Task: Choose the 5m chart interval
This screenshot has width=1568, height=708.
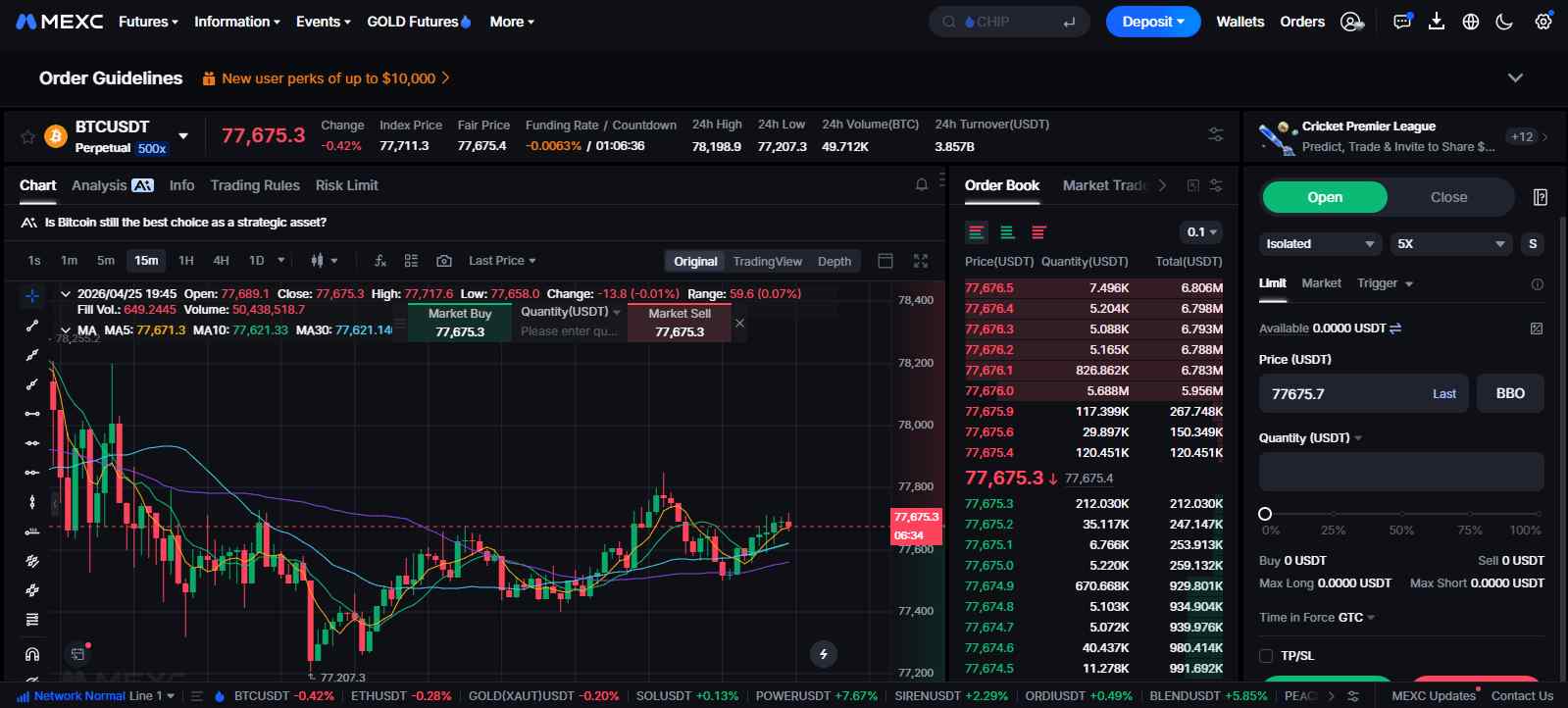Action: pyautogui.click(x=106, y=261)
